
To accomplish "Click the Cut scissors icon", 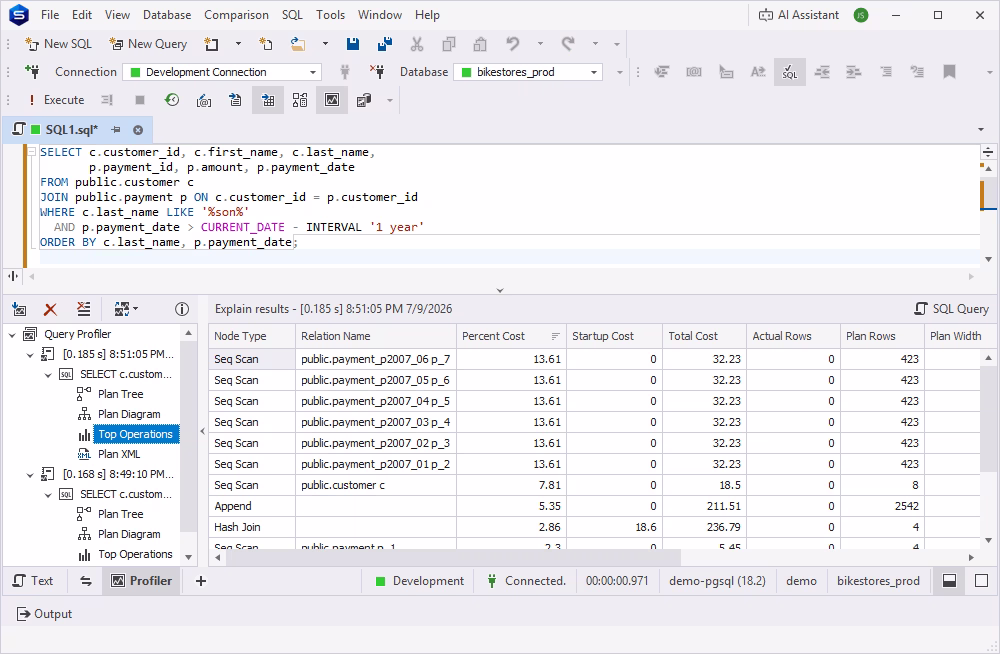I will [x=417, y=44].
